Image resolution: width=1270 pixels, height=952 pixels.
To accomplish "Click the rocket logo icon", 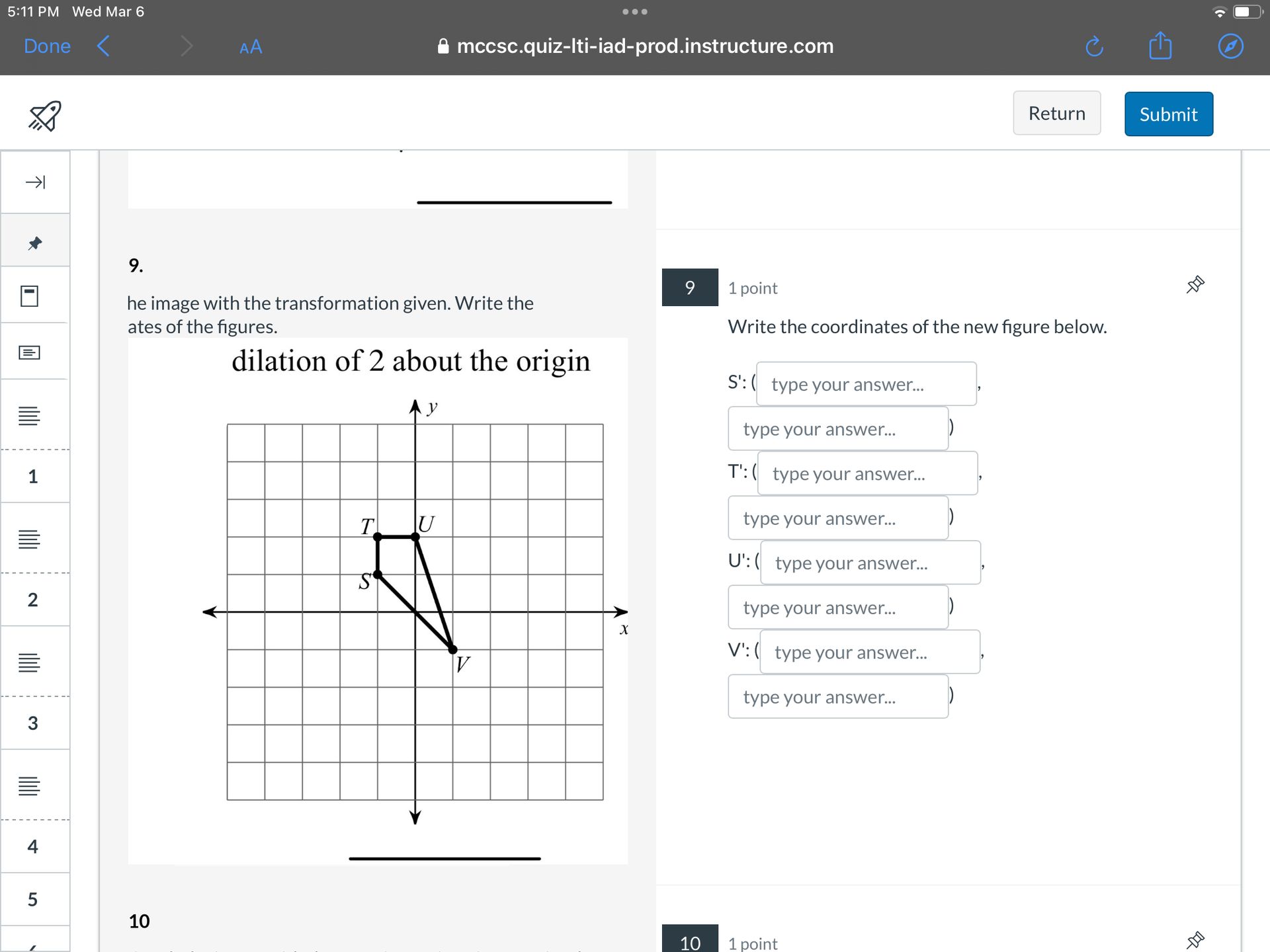I will pos(44,116).
